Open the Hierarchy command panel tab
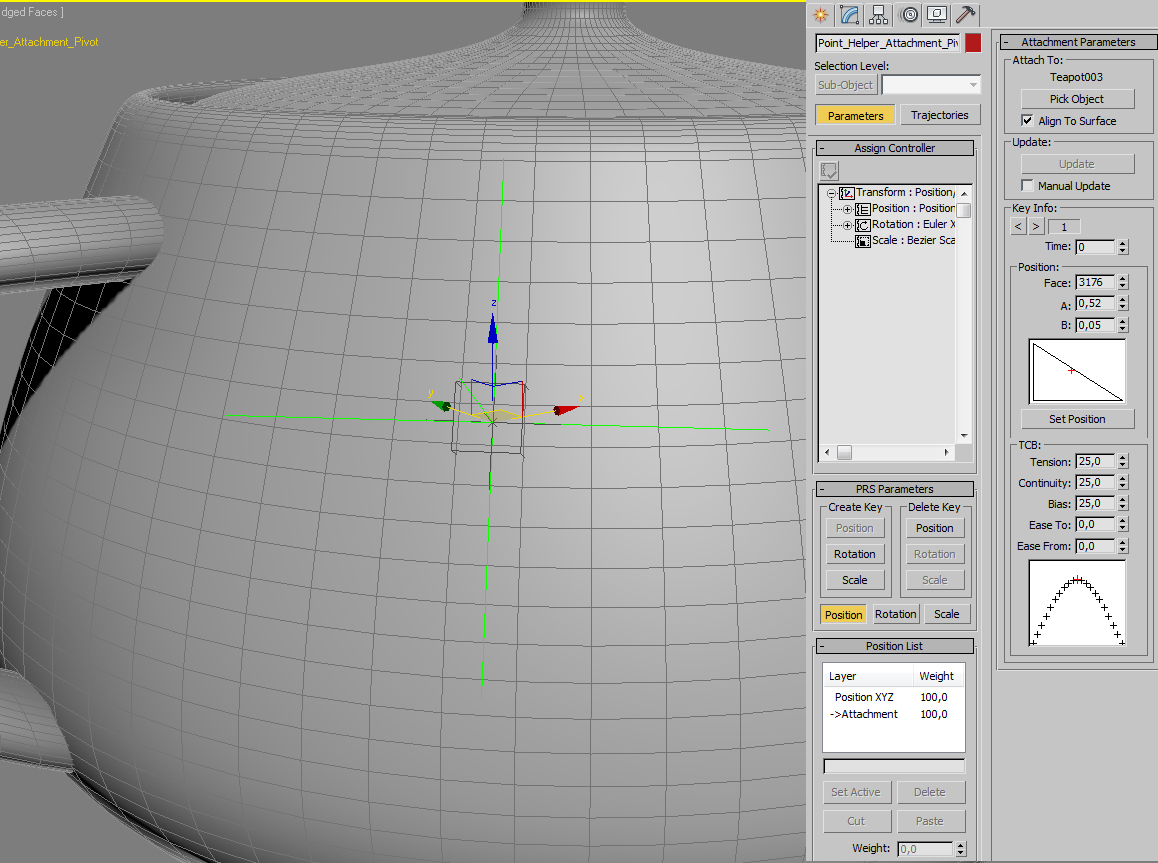 pos(879,14)
